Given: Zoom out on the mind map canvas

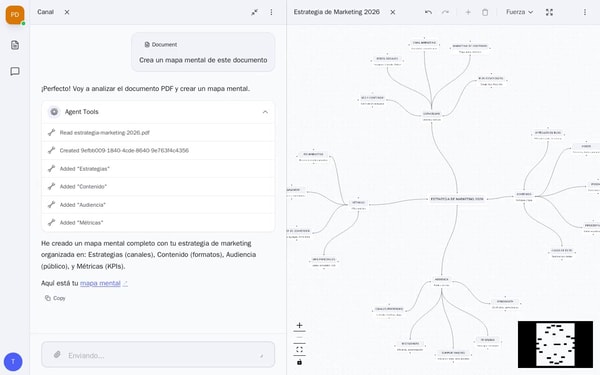Looking at the screenshot, I should point(299,338).
